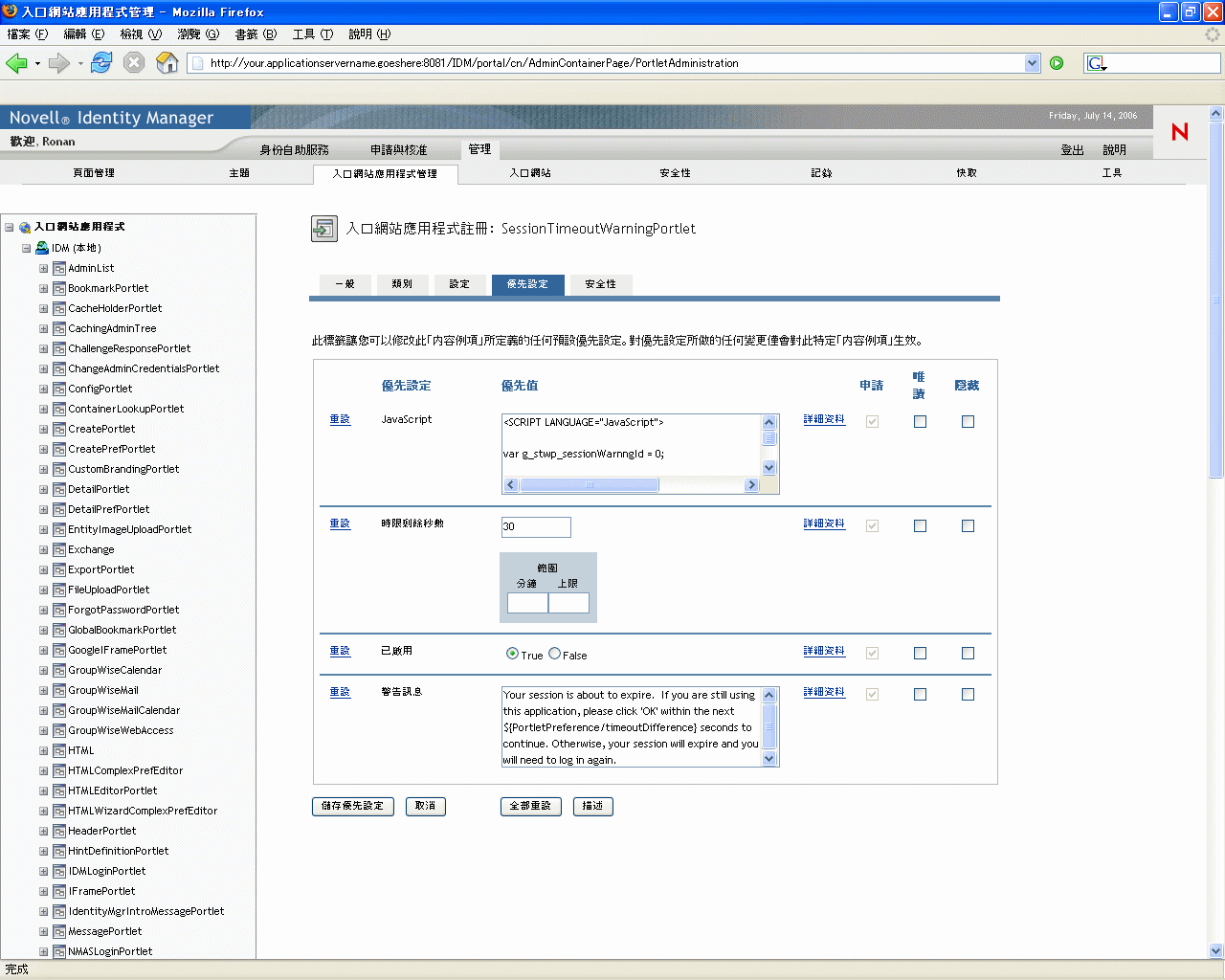Image resolution: width=1225 pixels, height=980 pixels.
Task: Click the portlet registration header icon
Action: (324, 229)
